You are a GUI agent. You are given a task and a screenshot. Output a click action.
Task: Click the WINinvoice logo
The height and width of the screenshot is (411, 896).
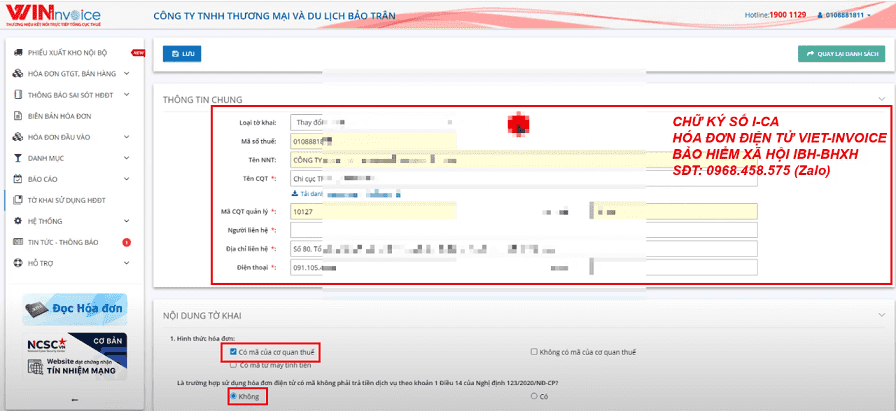[53, 15]
